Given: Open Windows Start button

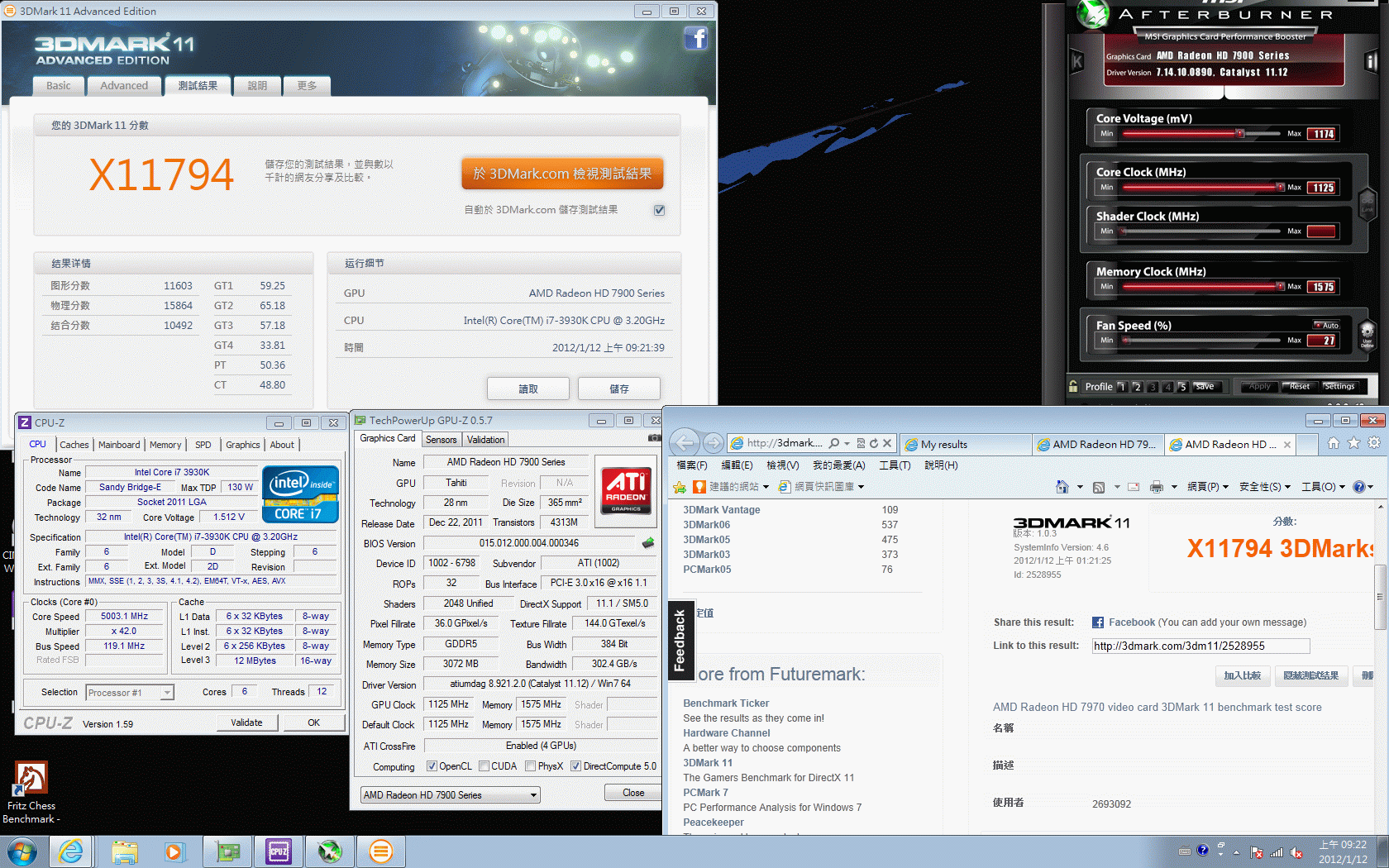Looking at the screenshot, I should [21, 851].
